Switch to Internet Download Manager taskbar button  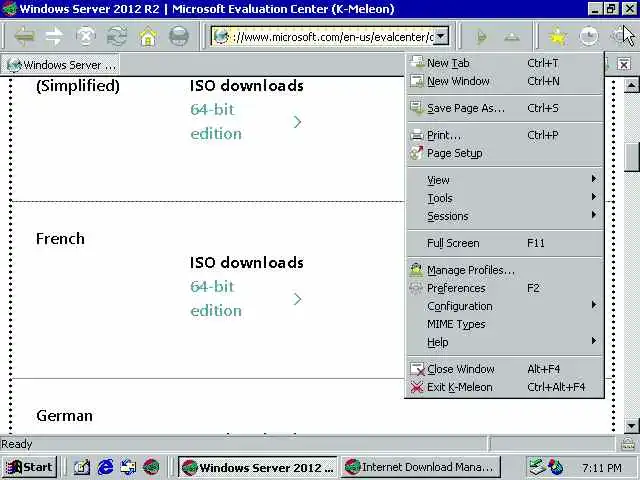point(420,467)
